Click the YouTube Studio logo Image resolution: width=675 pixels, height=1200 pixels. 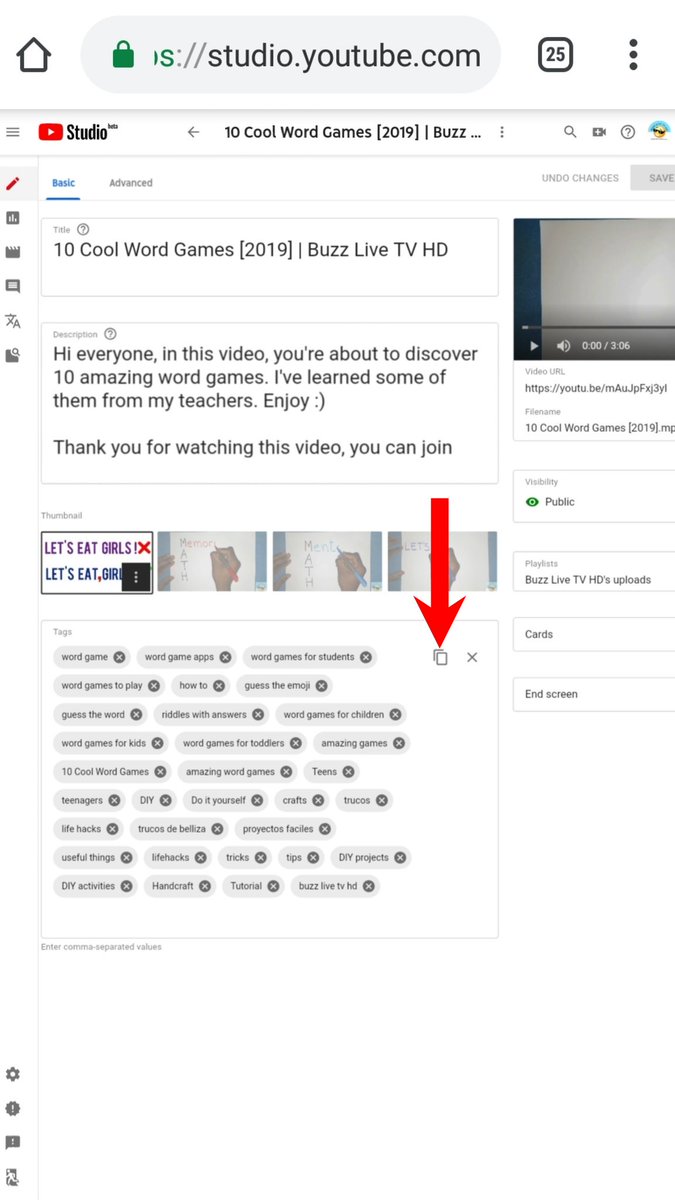[78, 132]
